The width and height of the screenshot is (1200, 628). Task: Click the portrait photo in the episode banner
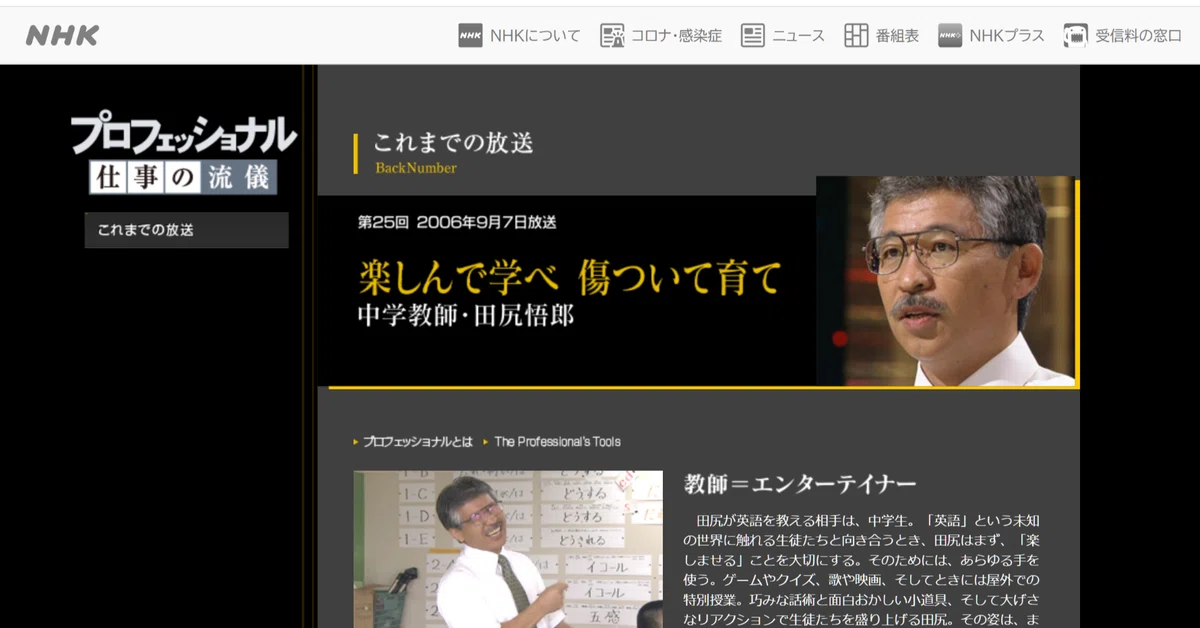coord(946,281)
